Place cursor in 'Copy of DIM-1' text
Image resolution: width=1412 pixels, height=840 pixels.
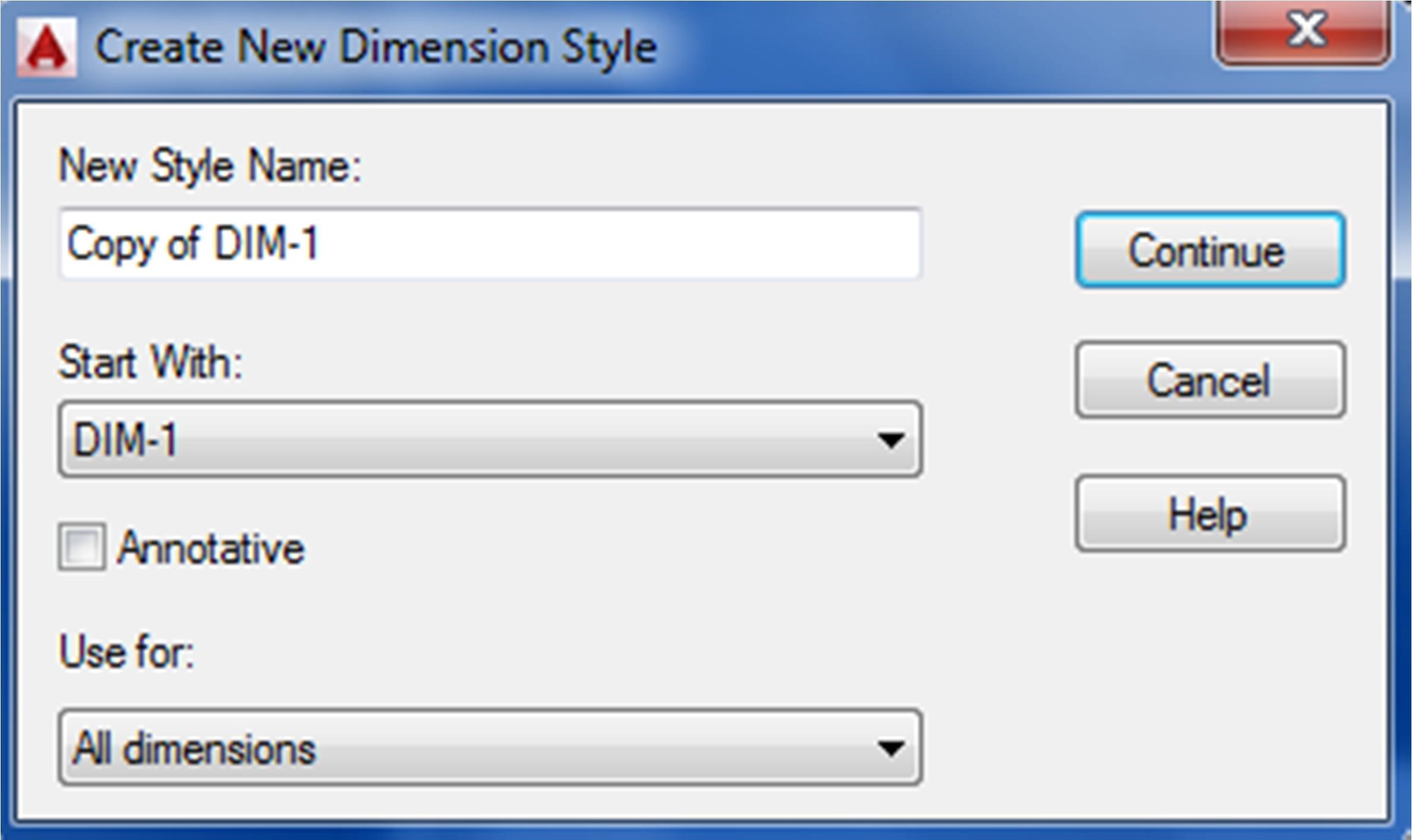(193, 244)
